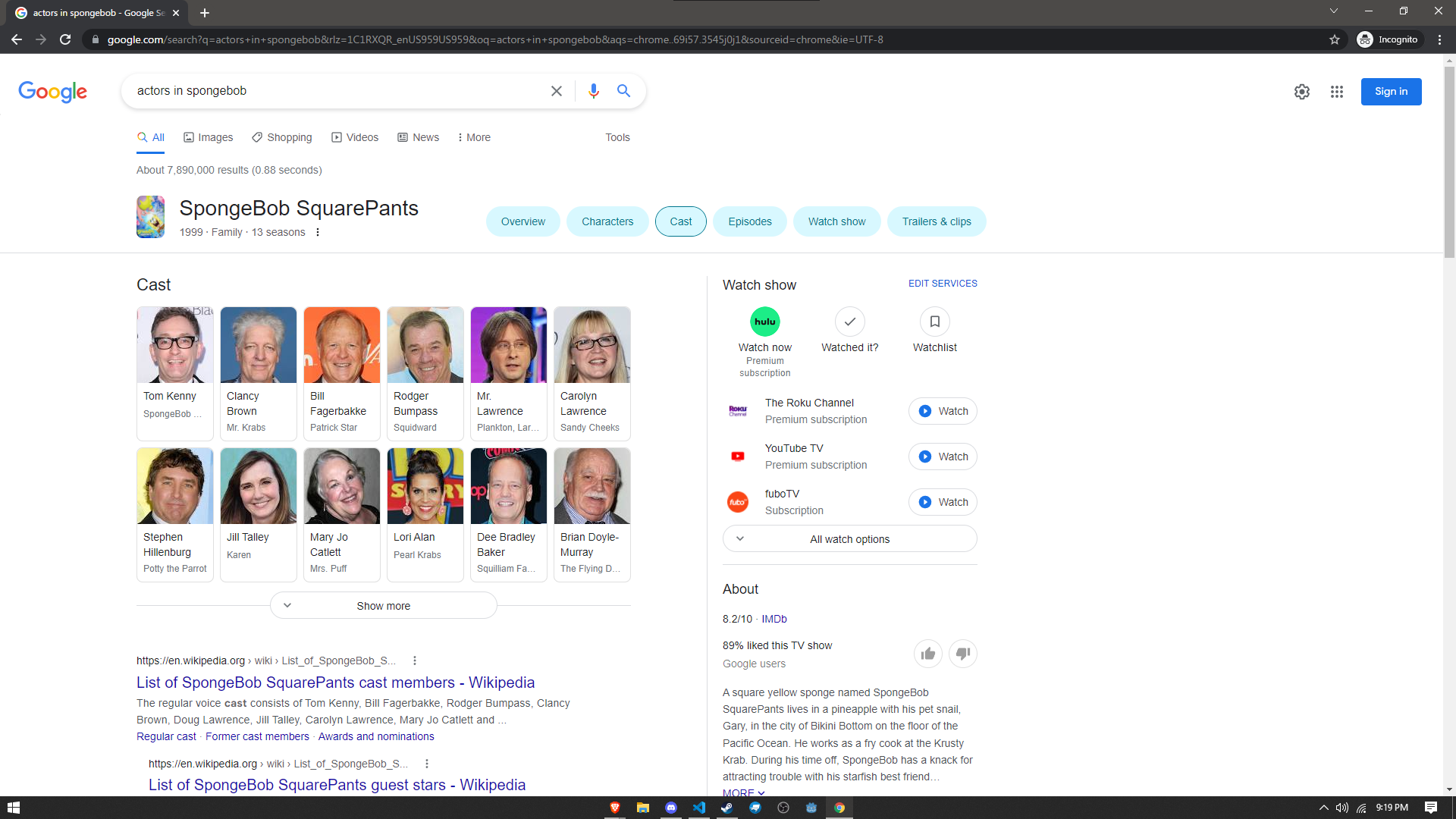1456x819 pixels.
Task: Select the Episodes chip tab
Action: coord(749,221)
